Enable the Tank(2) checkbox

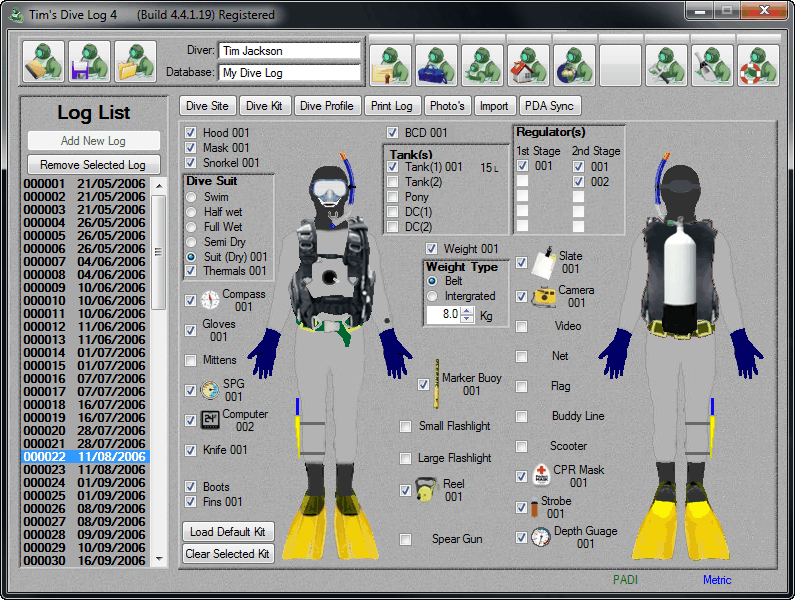tap(392, 182)
